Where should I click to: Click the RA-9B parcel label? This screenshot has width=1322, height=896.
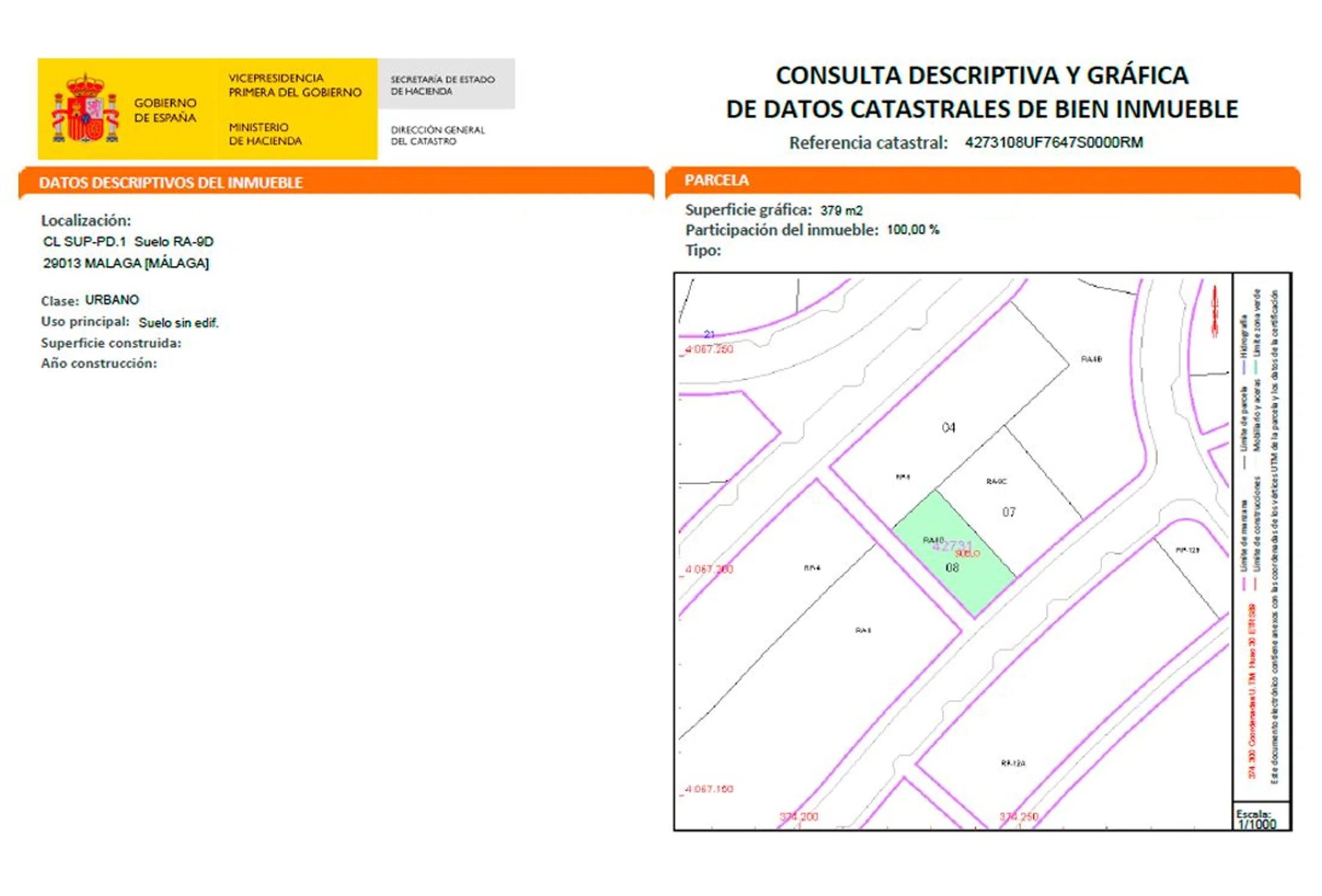[x=1091, y=359]
